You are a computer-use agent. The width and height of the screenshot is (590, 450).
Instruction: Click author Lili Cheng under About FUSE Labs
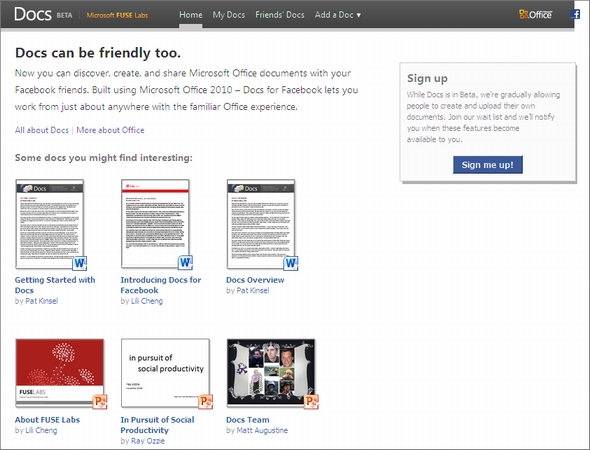[x=41, y=430]
